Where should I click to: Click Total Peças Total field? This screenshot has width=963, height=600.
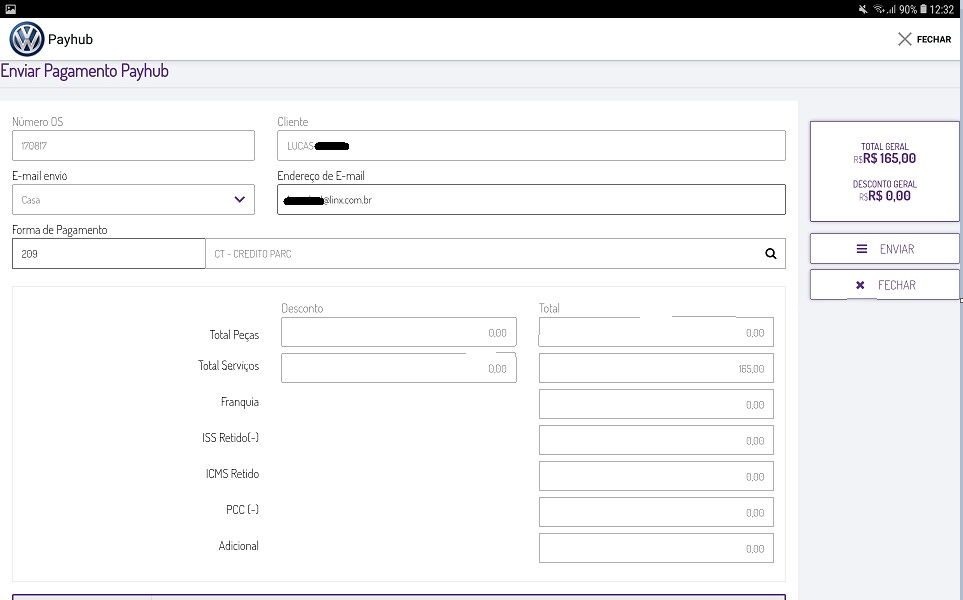(x=656, y=332)
